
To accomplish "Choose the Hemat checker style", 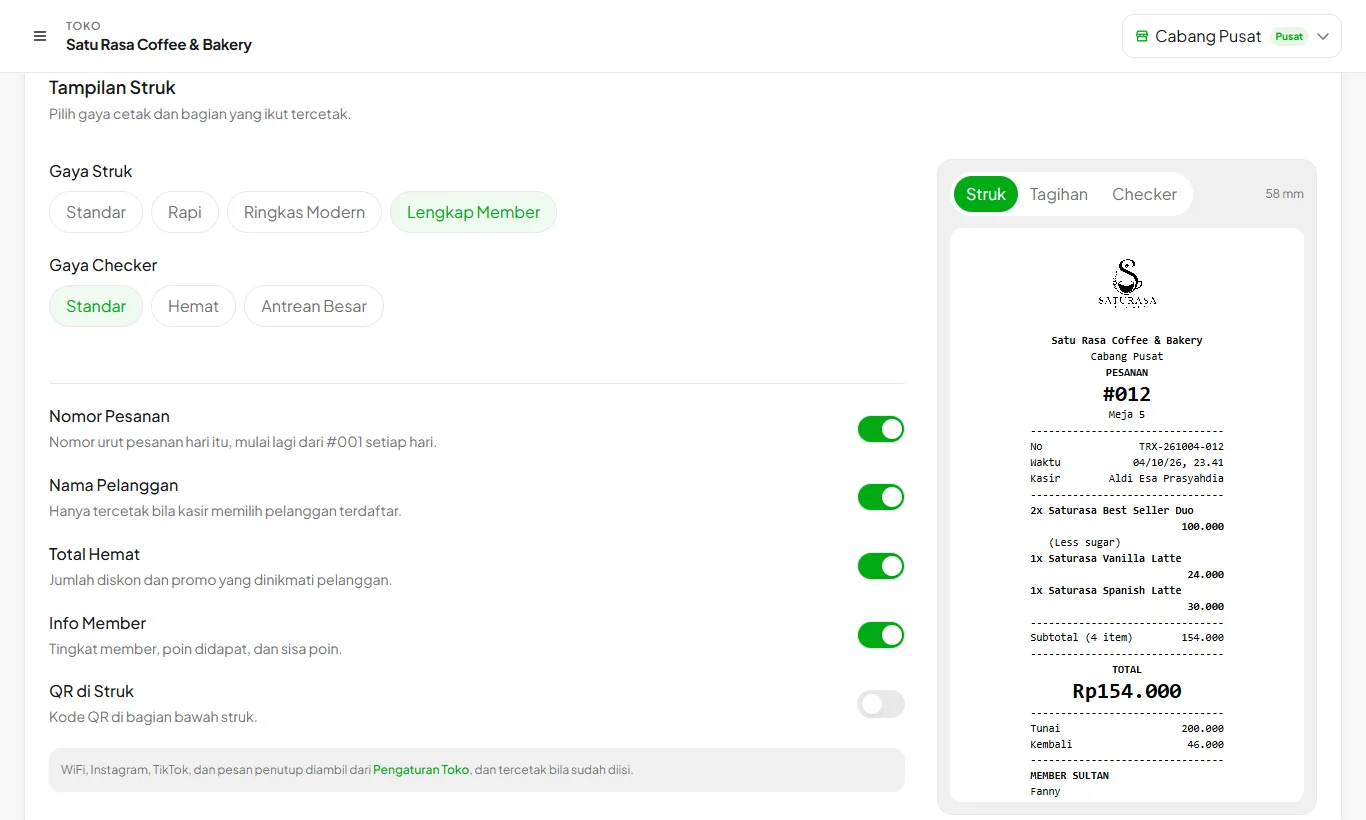I will point(193,306).
